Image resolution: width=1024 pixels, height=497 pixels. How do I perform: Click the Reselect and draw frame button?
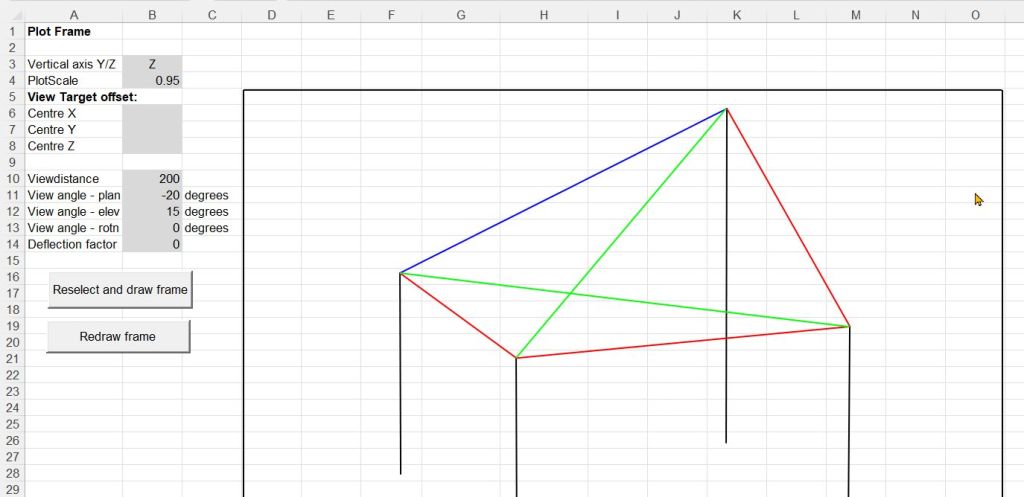pos(119,290)
